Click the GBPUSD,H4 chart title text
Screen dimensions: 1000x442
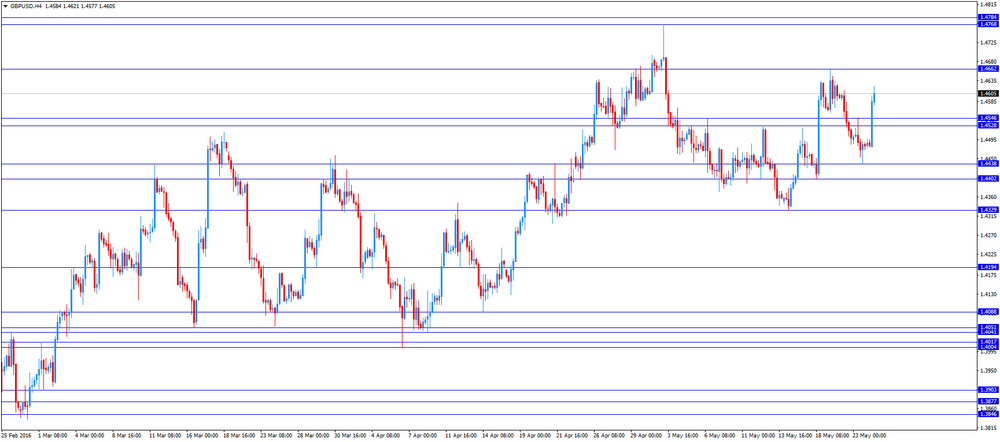point(26,4)
